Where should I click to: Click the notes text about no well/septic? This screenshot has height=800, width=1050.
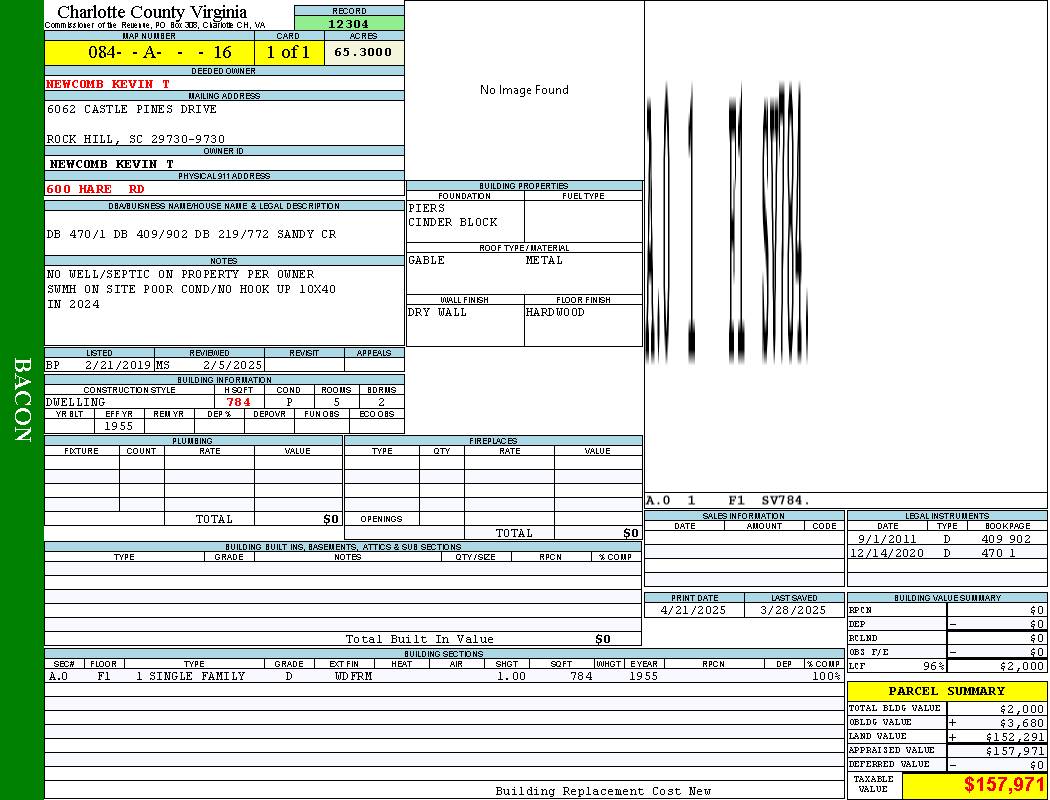coord(180,274)
